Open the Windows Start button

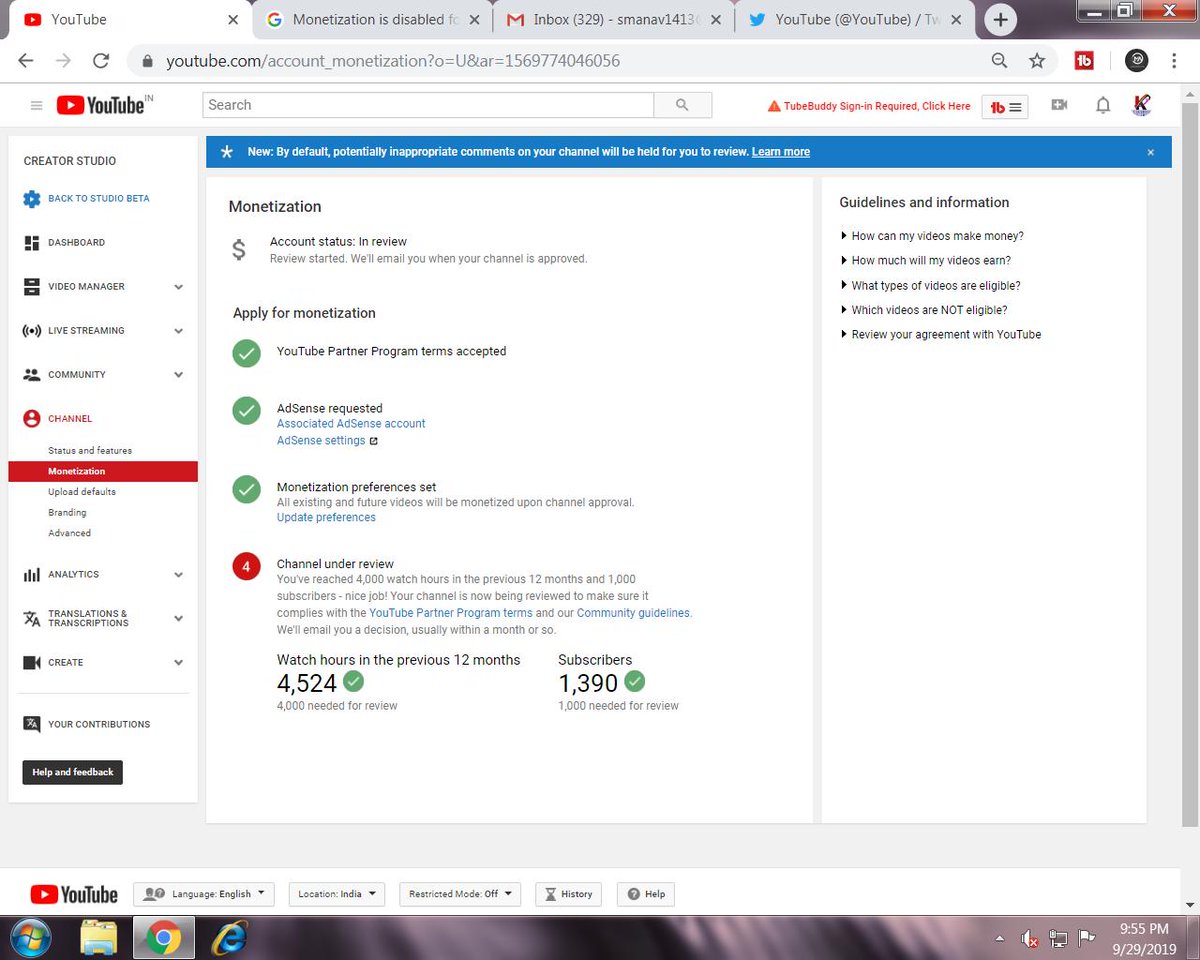click(x=32, y=938)
